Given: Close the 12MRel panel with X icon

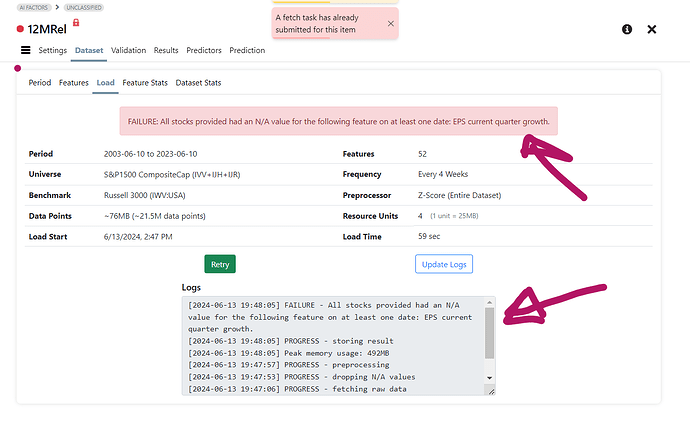Looking at the screenshot, I should [652, 30].
